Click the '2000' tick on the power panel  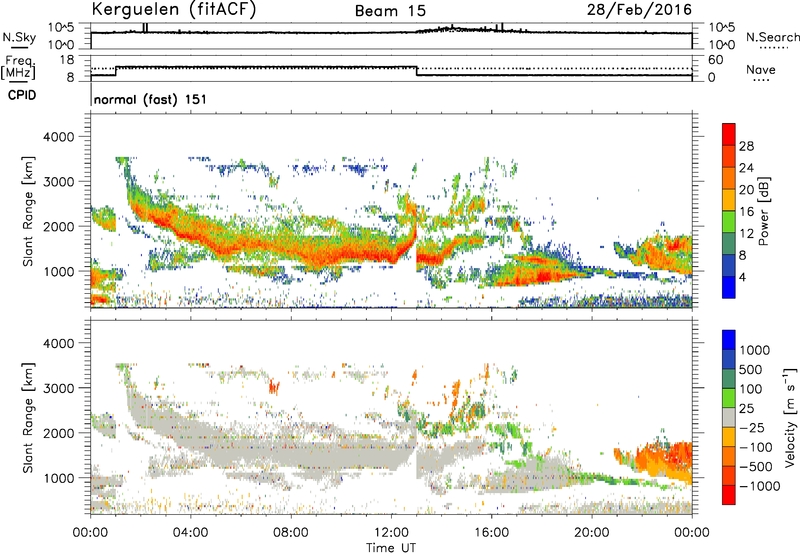59,226
